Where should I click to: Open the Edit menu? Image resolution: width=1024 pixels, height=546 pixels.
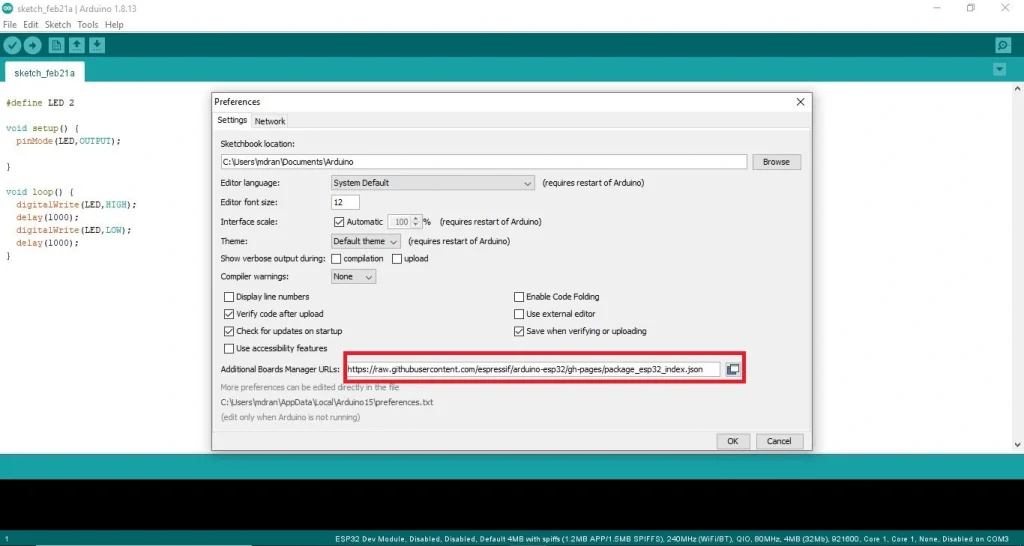point(31,25)
